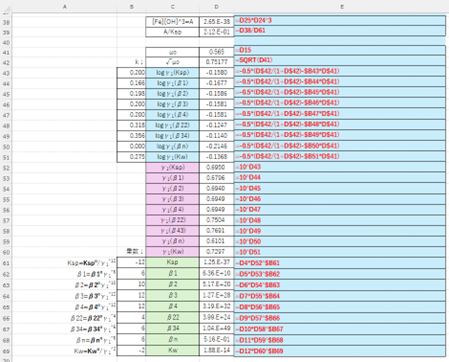Select row 69 header
449x362 pixels.
(x=6, y=351)
